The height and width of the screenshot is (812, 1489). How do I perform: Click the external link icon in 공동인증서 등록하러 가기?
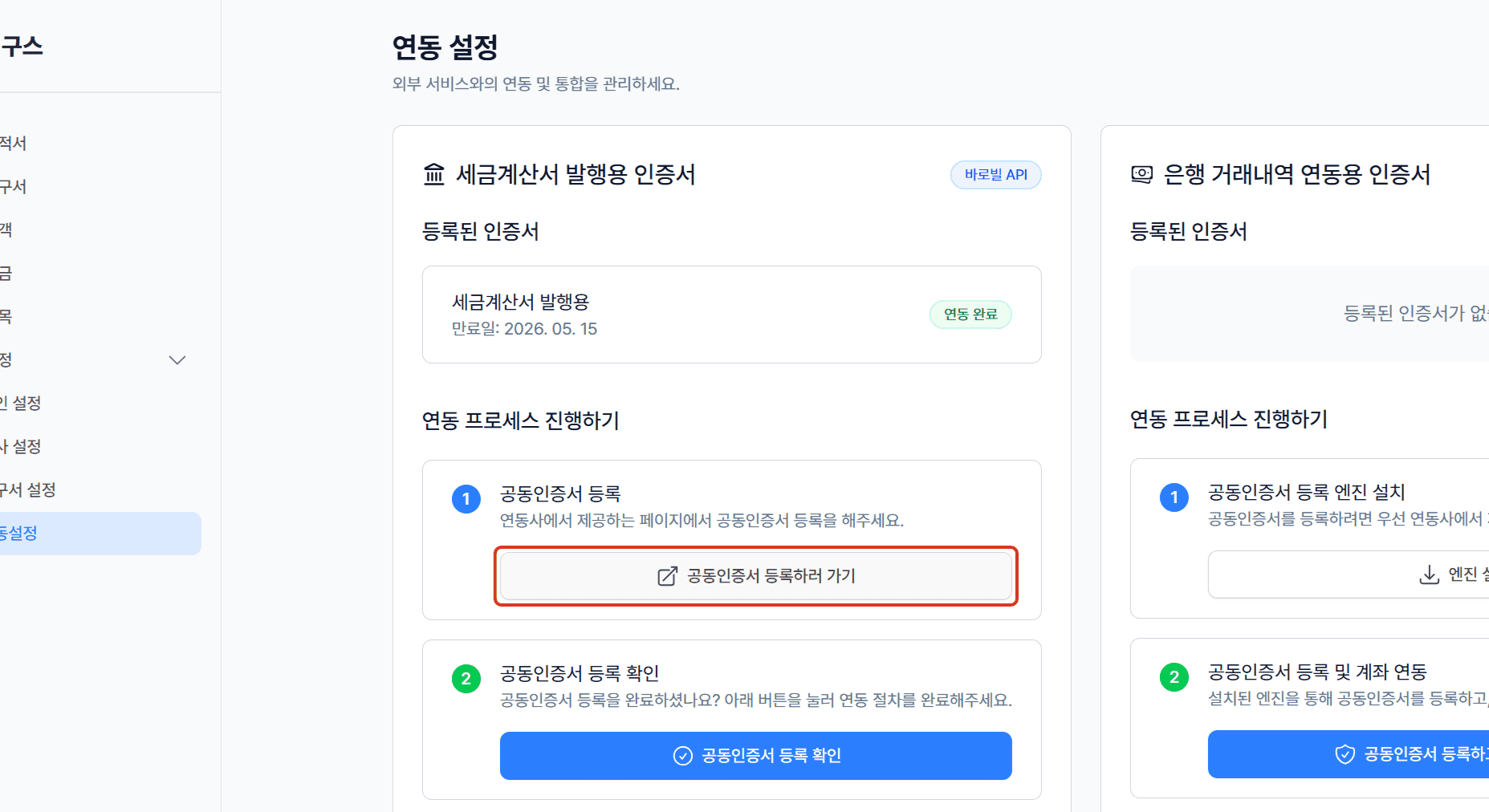click(667, 576)
